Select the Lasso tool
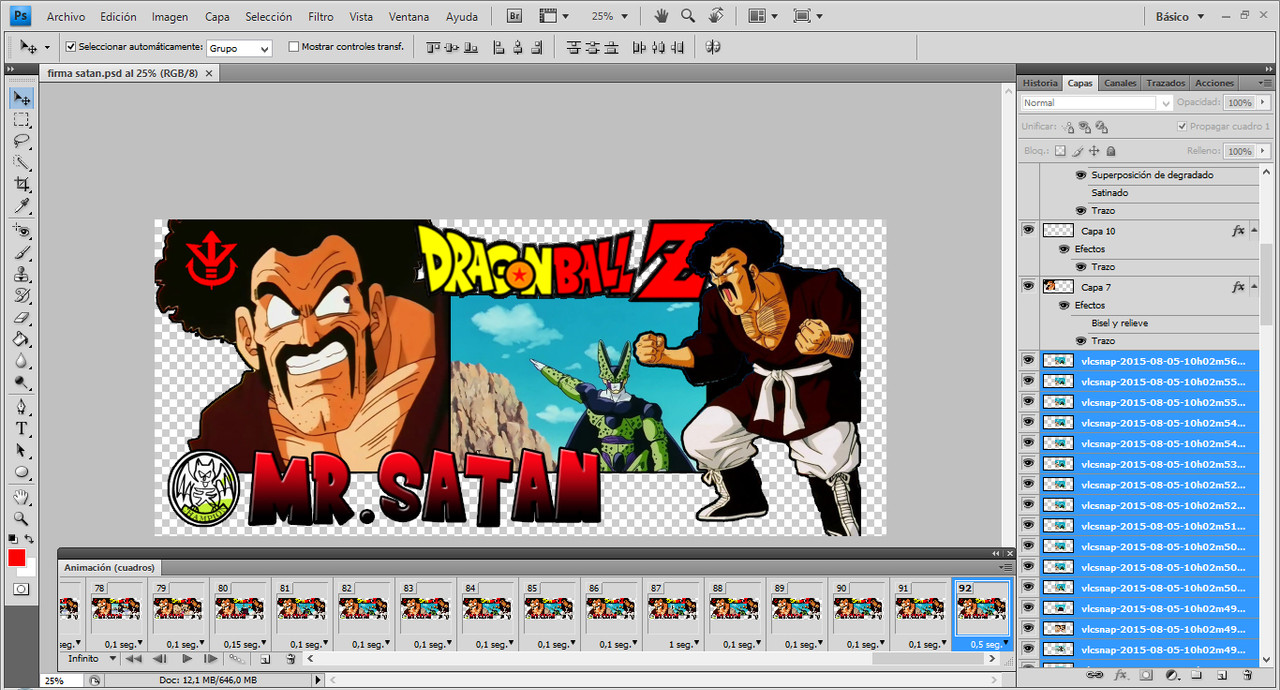 click(x=21, y=141)
